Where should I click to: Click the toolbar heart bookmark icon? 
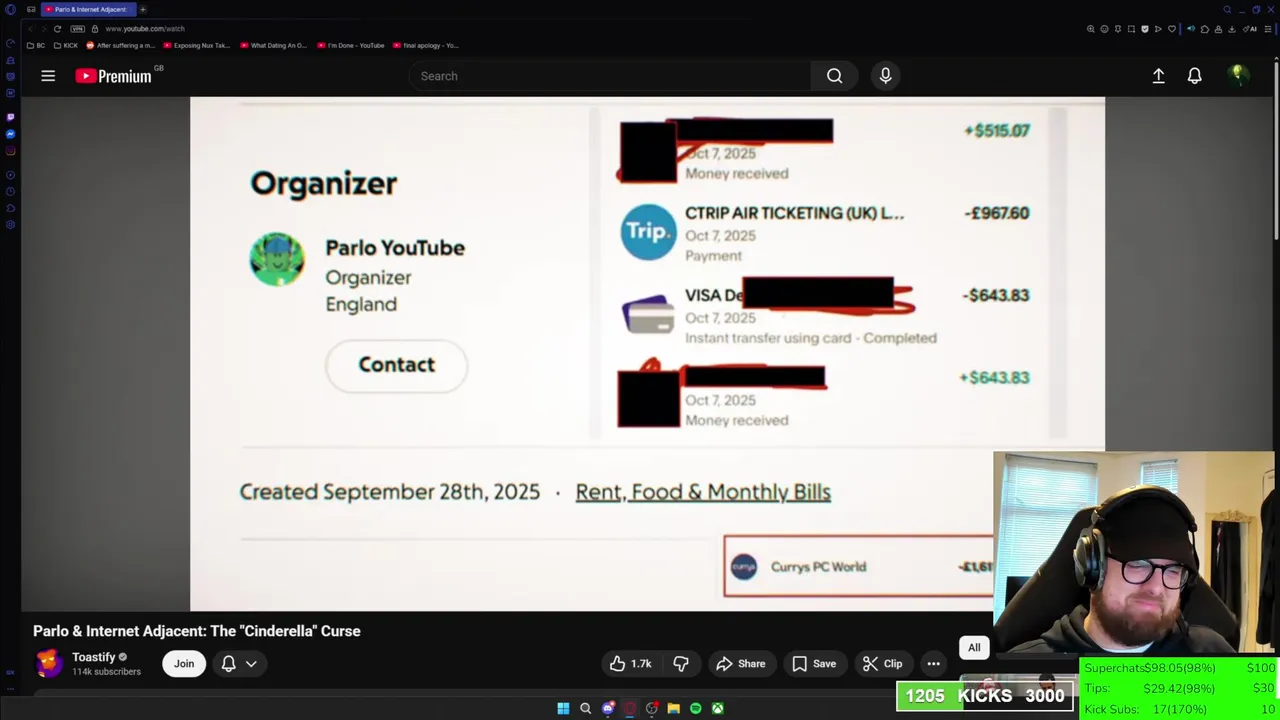[x=1172, y=29]
